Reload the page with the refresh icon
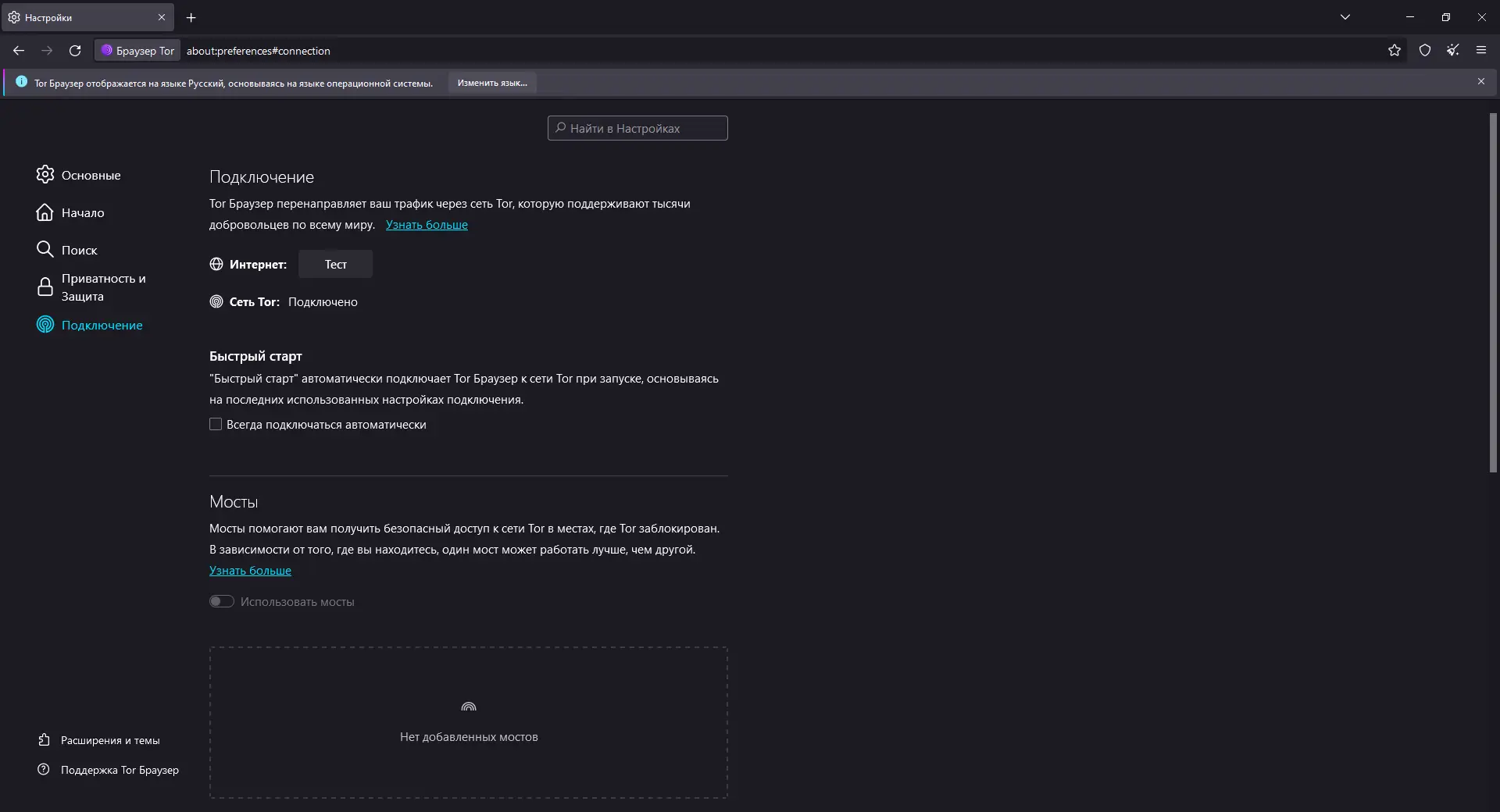The height and width of the screenshot is (812, 1500). [75, 51]
